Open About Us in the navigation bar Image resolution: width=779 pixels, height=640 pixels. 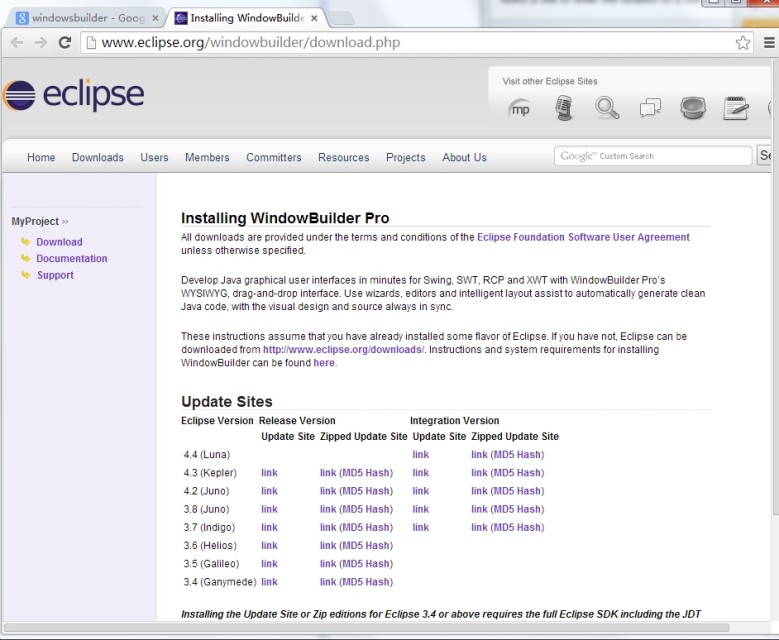tap(465, 158)
